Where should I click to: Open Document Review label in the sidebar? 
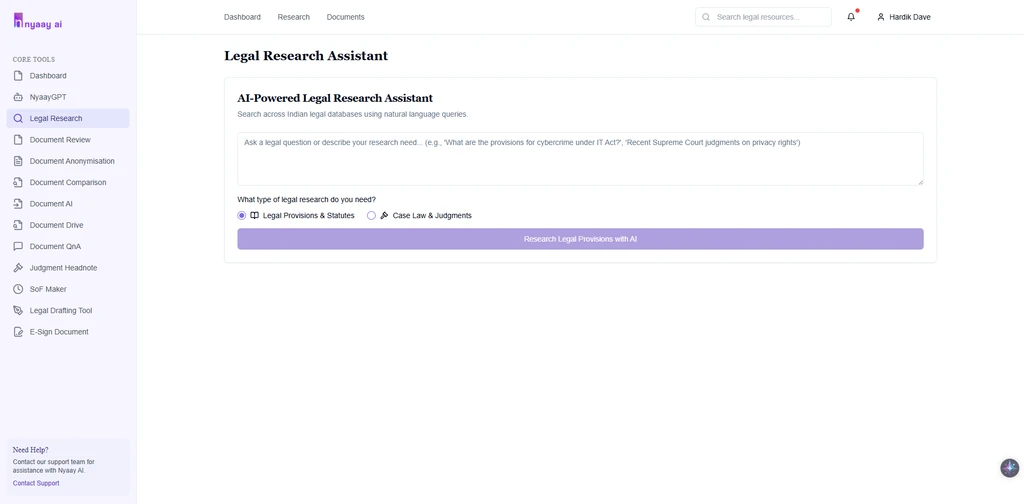(60, 140)
